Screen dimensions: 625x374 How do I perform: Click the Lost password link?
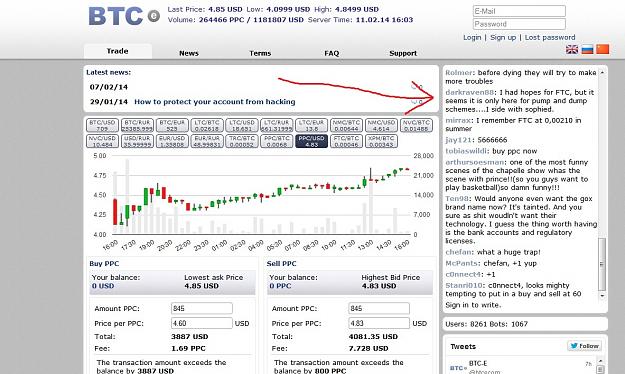click(550, 37)
